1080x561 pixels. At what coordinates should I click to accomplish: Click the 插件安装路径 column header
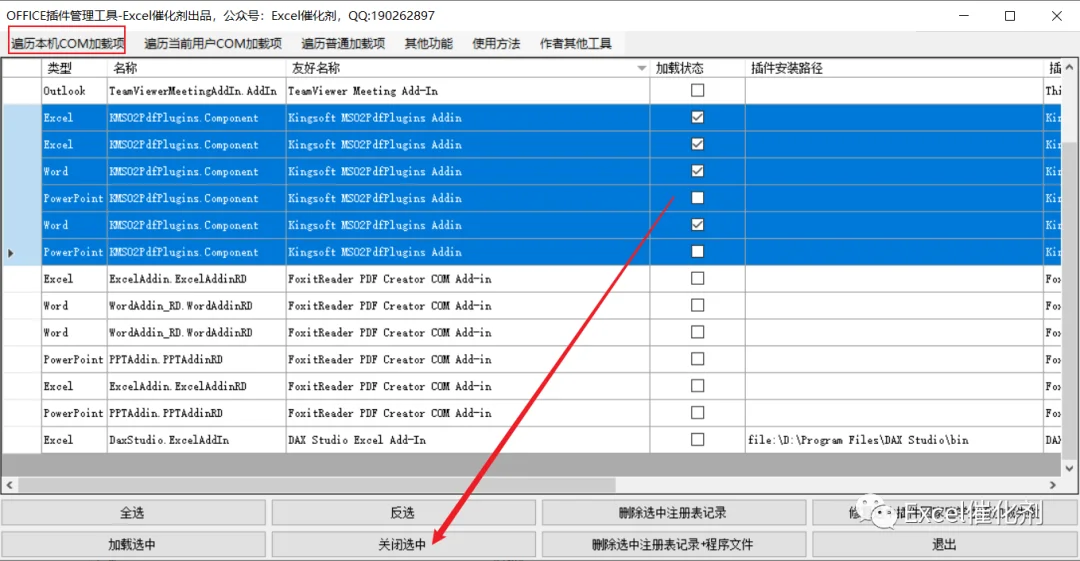(x=894, y=68)
